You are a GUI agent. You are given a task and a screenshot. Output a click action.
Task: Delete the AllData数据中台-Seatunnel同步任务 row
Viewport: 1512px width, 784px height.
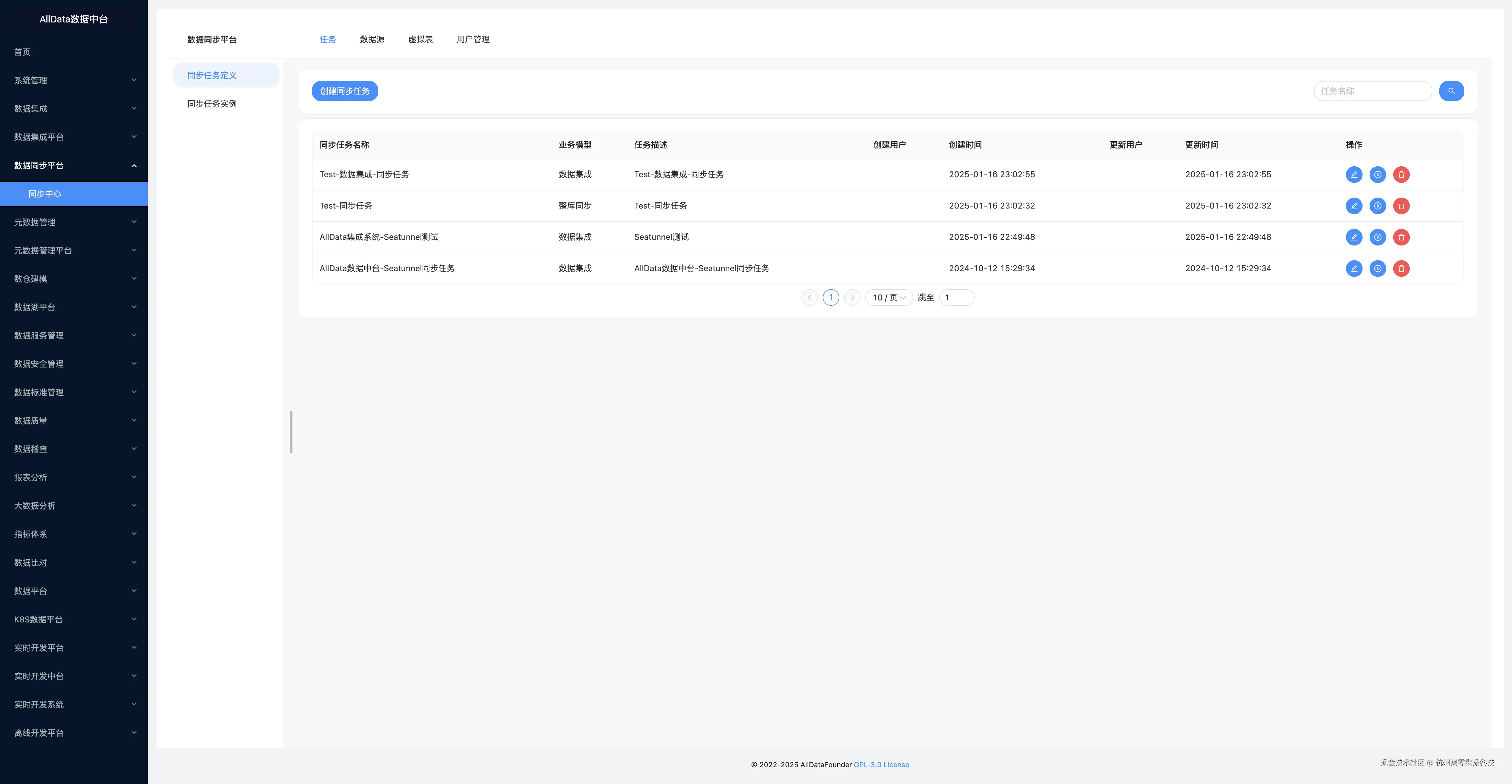click(1401, 269)
